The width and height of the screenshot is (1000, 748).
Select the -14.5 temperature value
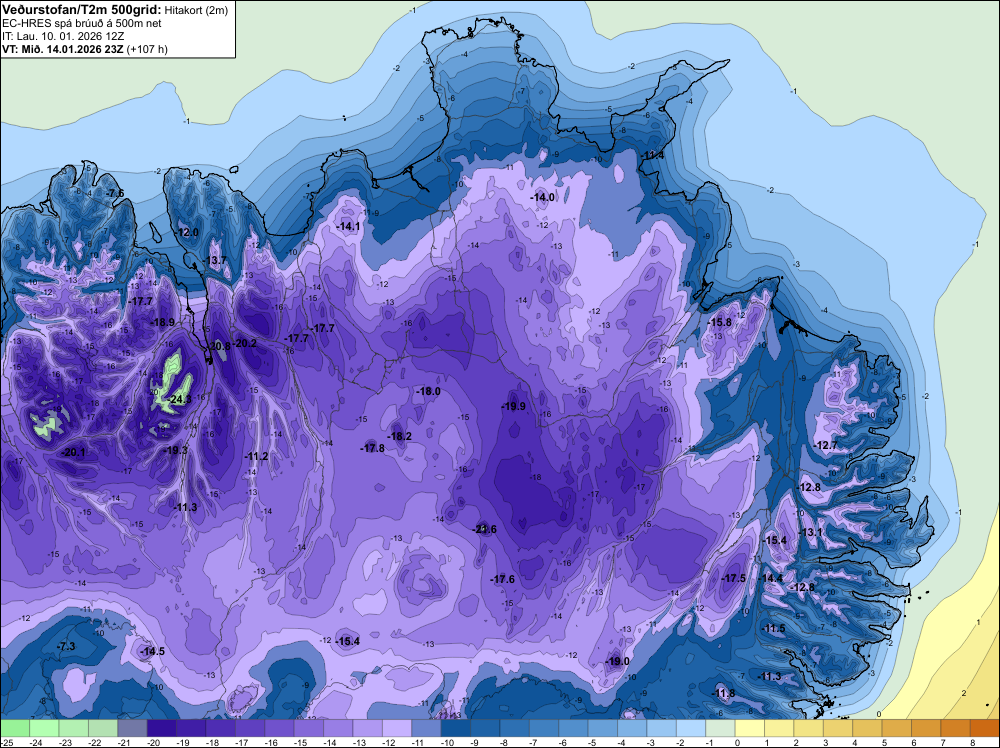[152, 651]
